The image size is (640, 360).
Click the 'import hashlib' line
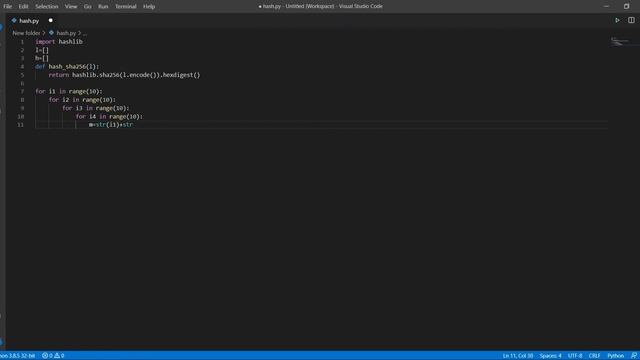[59, 42]
